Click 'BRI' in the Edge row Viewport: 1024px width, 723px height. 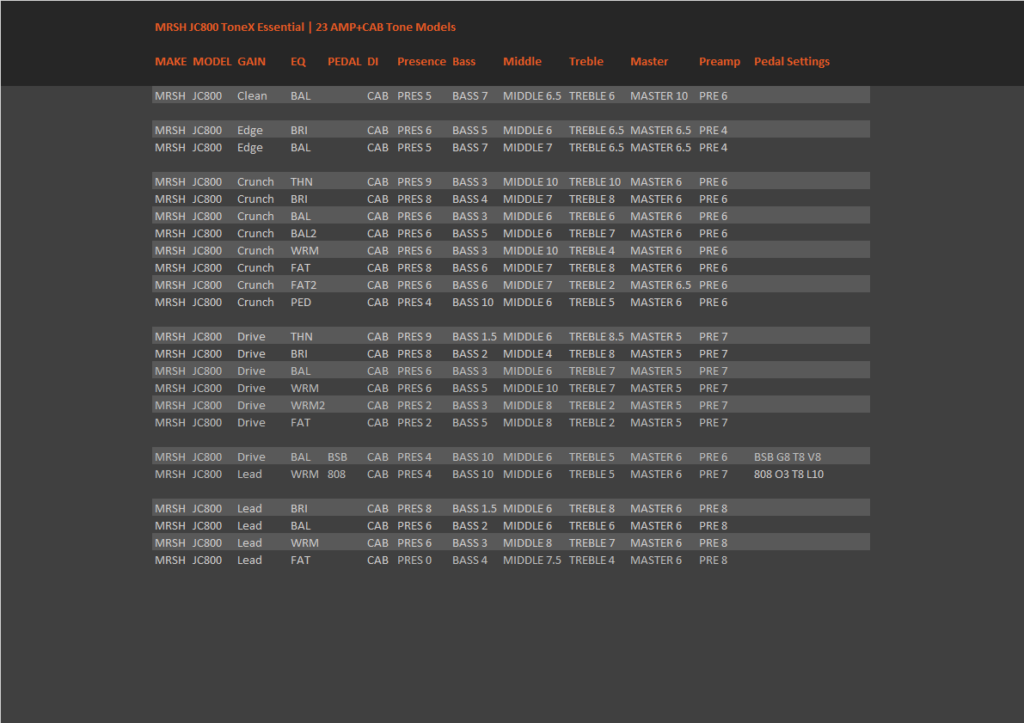pos(298,130)
